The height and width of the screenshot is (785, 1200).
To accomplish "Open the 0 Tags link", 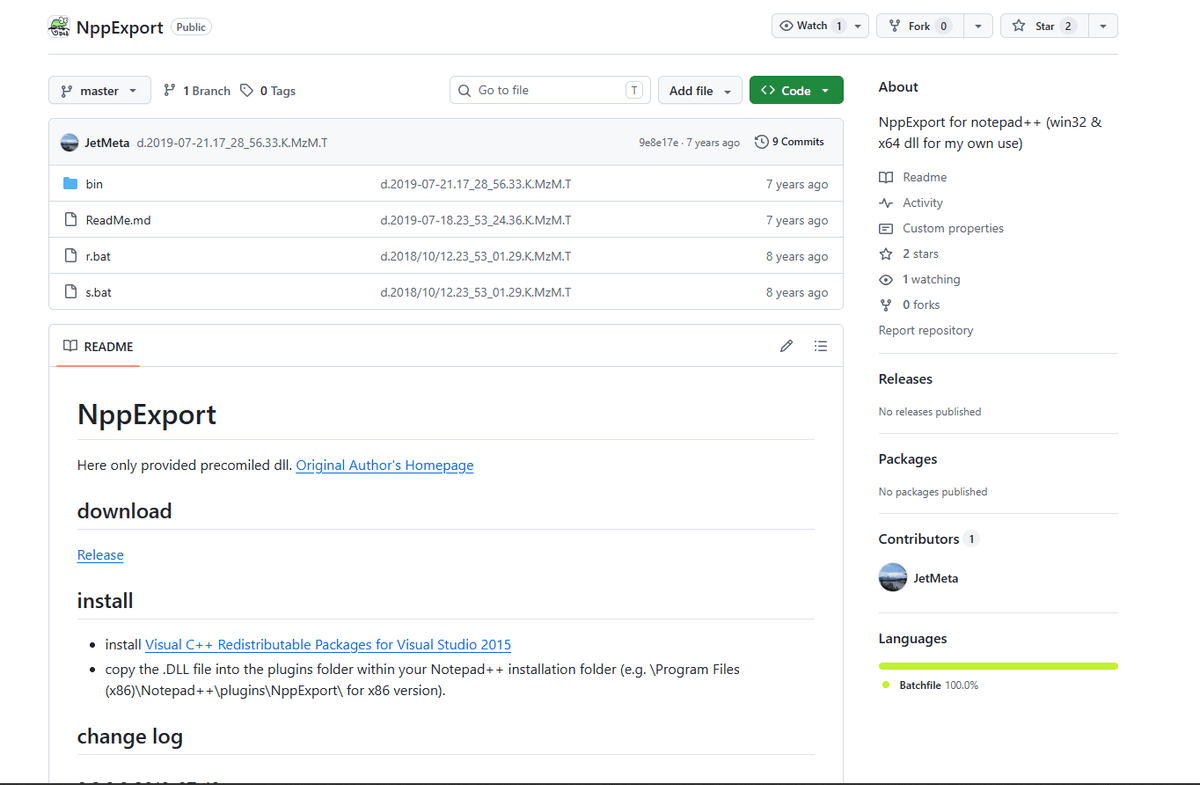I will pyautogui.click(x=268, y=90).
